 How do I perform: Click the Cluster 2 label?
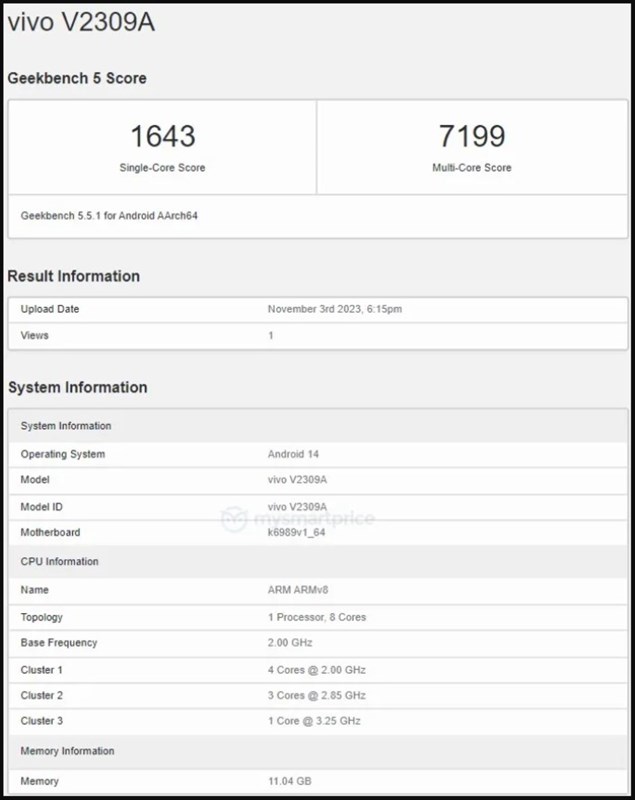pyautogui.click(x=41, y=695)
